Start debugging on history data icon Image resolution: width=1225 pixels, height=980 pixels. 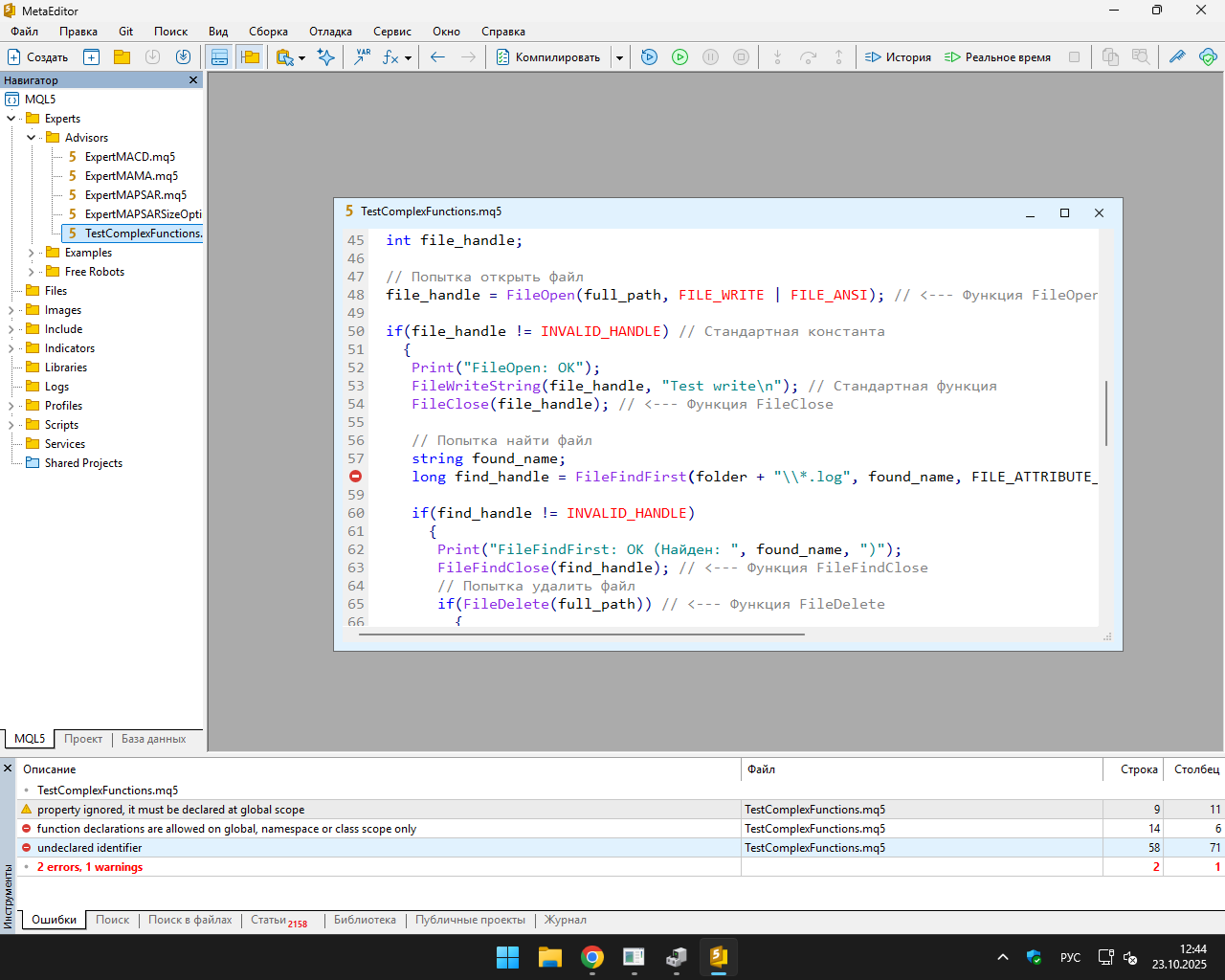pyautogui.click(x=649, y=57)
